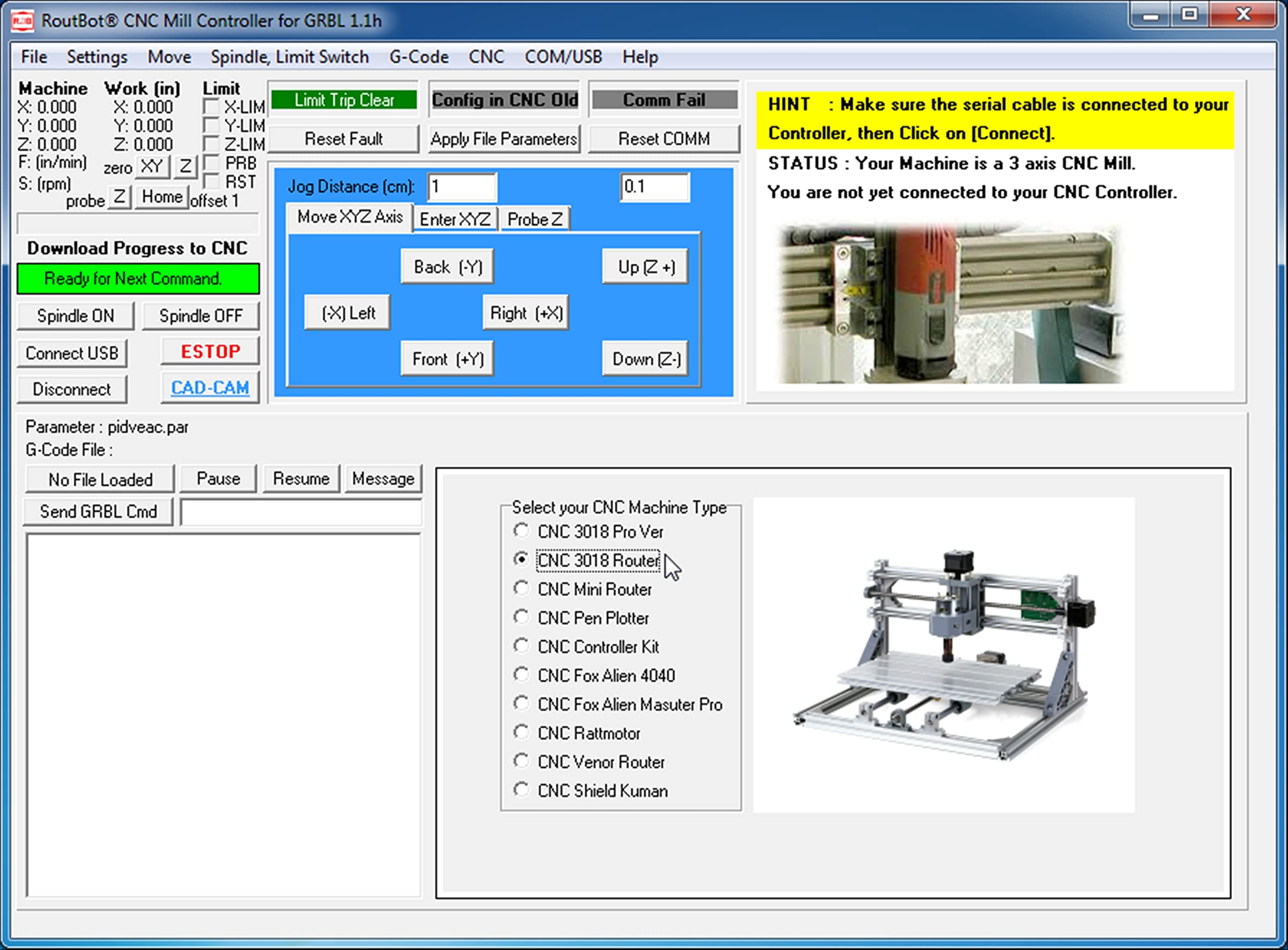Open the G-Code menu
The width and height of the screenshot is (1288, 950).
click(419, 57)
